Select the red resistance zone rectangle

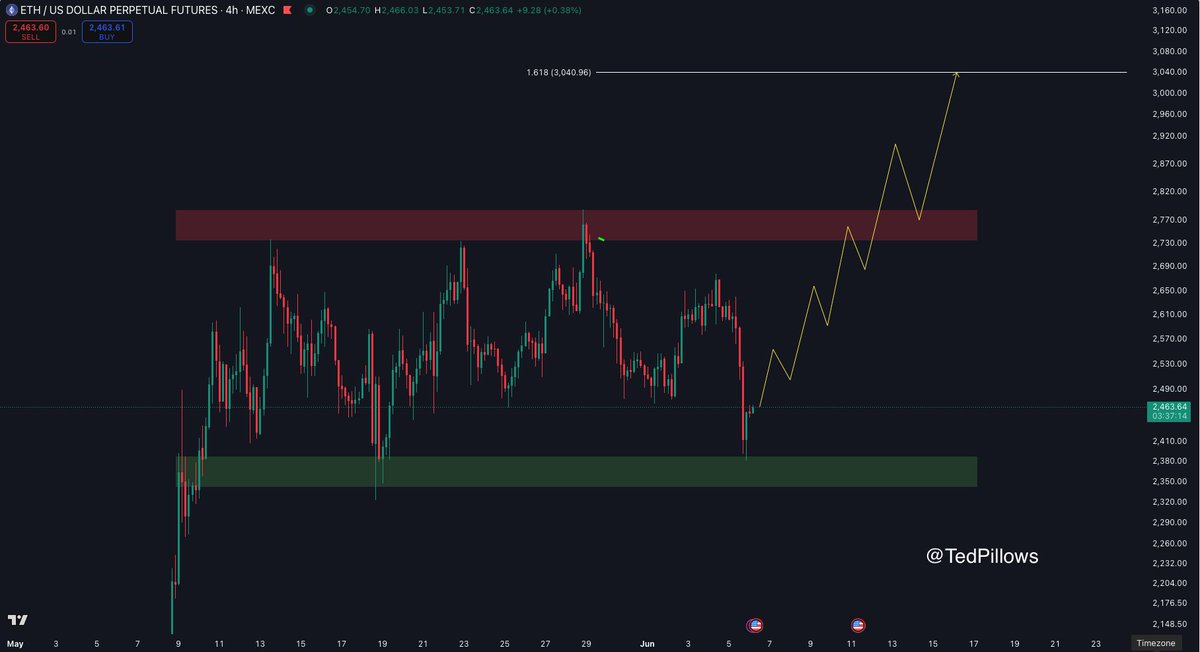click(400, 225)
